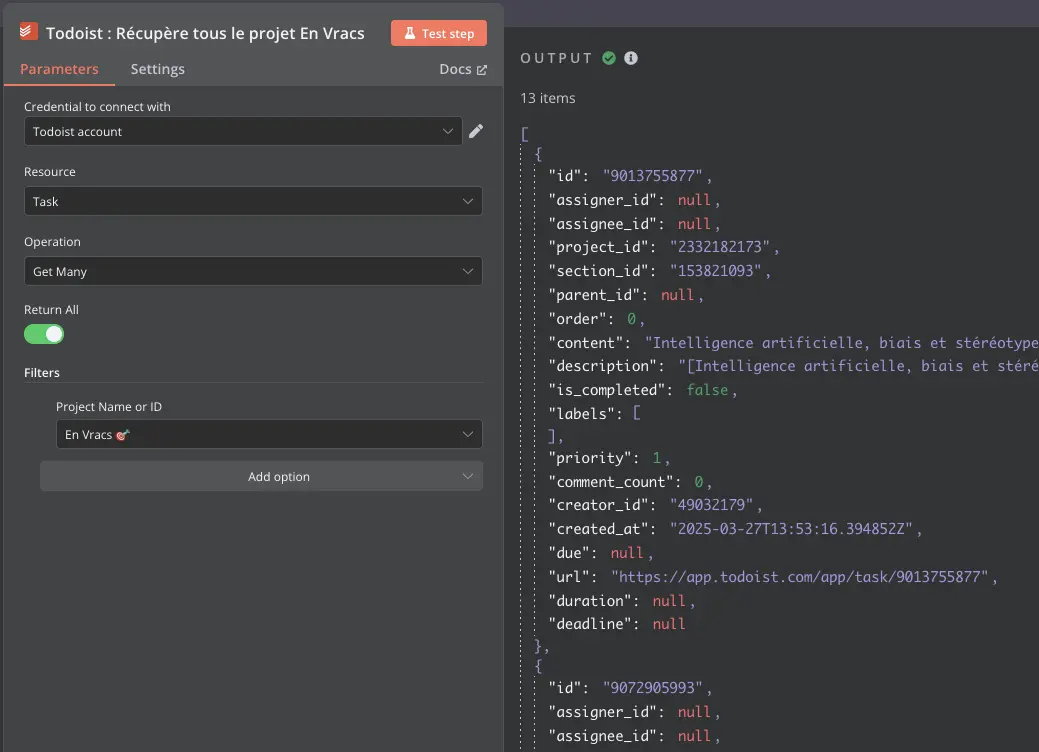Click the second item id 9072905993
The height and width of the screenshot is (752, 1039).
point(653,688)
